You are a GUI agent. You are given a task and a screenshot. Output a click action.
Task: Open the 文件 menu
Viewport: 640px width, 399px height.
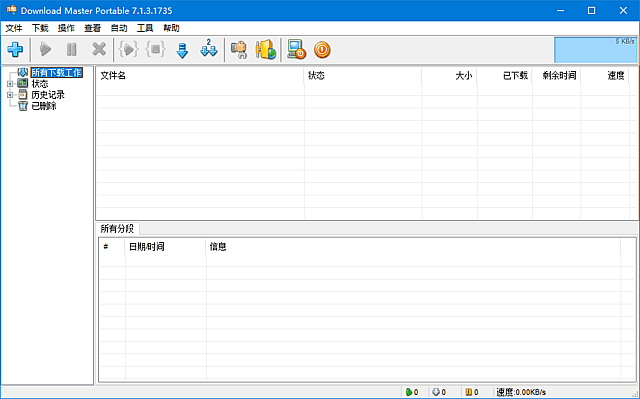14,28
